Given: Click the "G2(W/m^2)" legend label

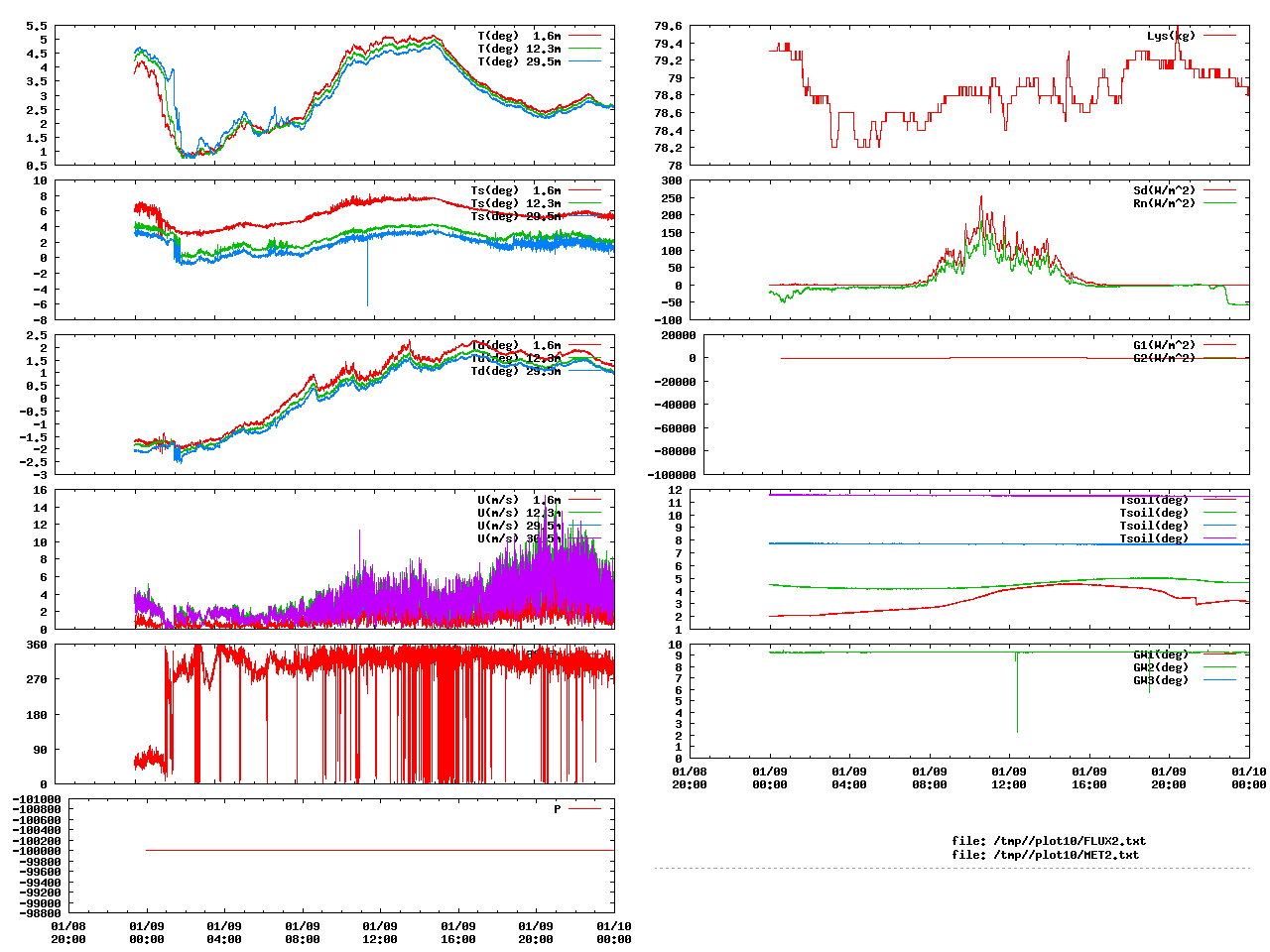Looking at the screenshot, I should coord(1165,358).
